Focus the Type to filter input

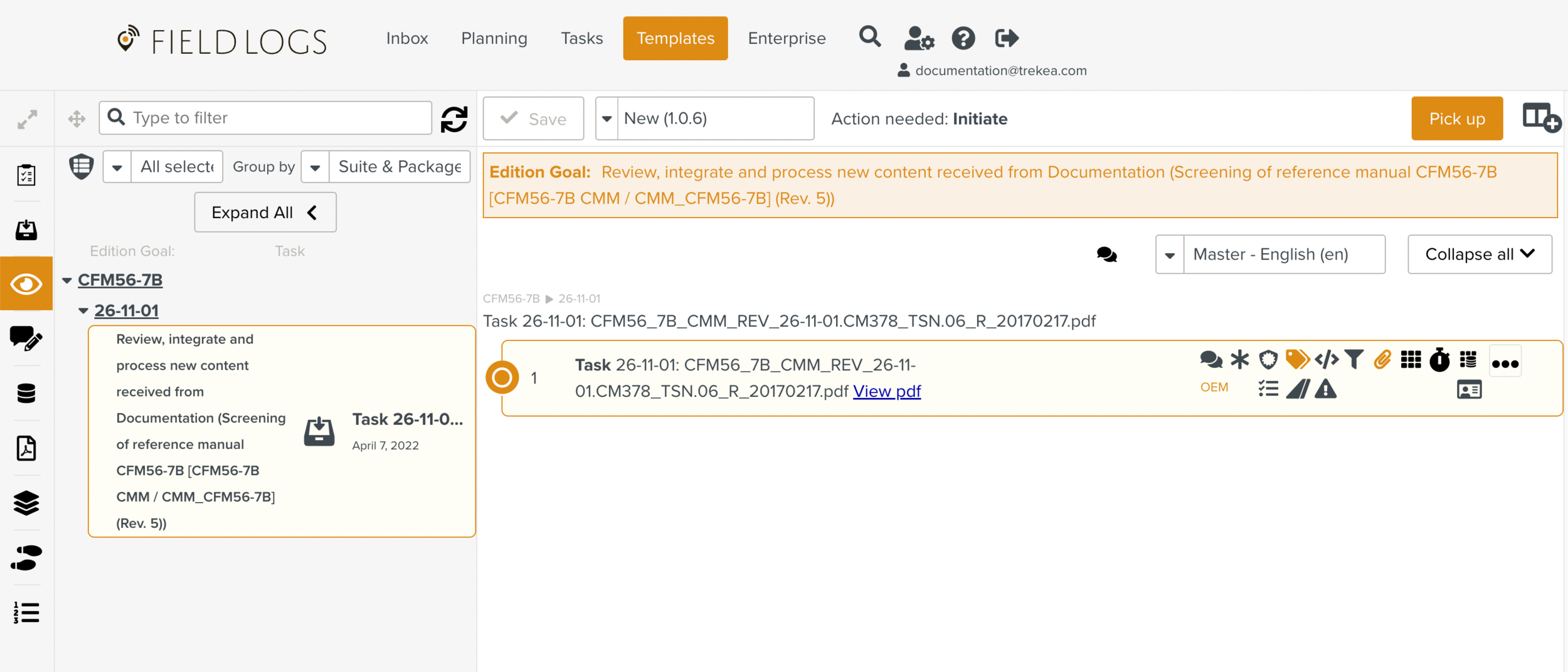tap(265, 118)
